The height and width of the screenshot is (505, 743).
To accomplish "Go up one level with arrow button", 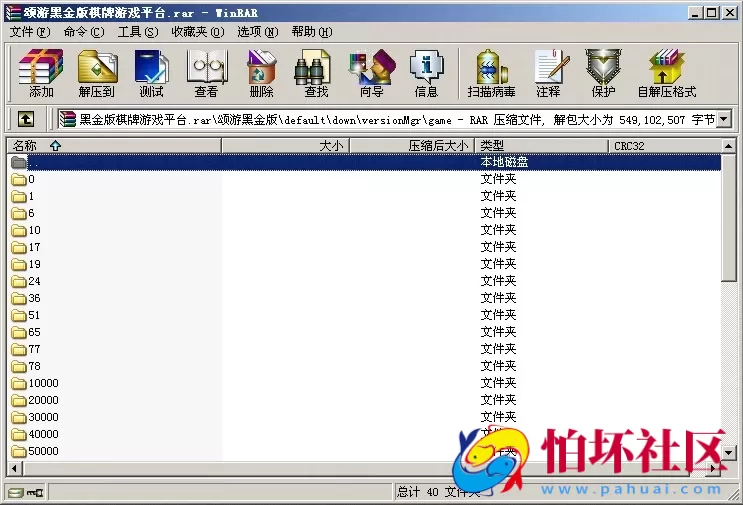I will 26,119.
